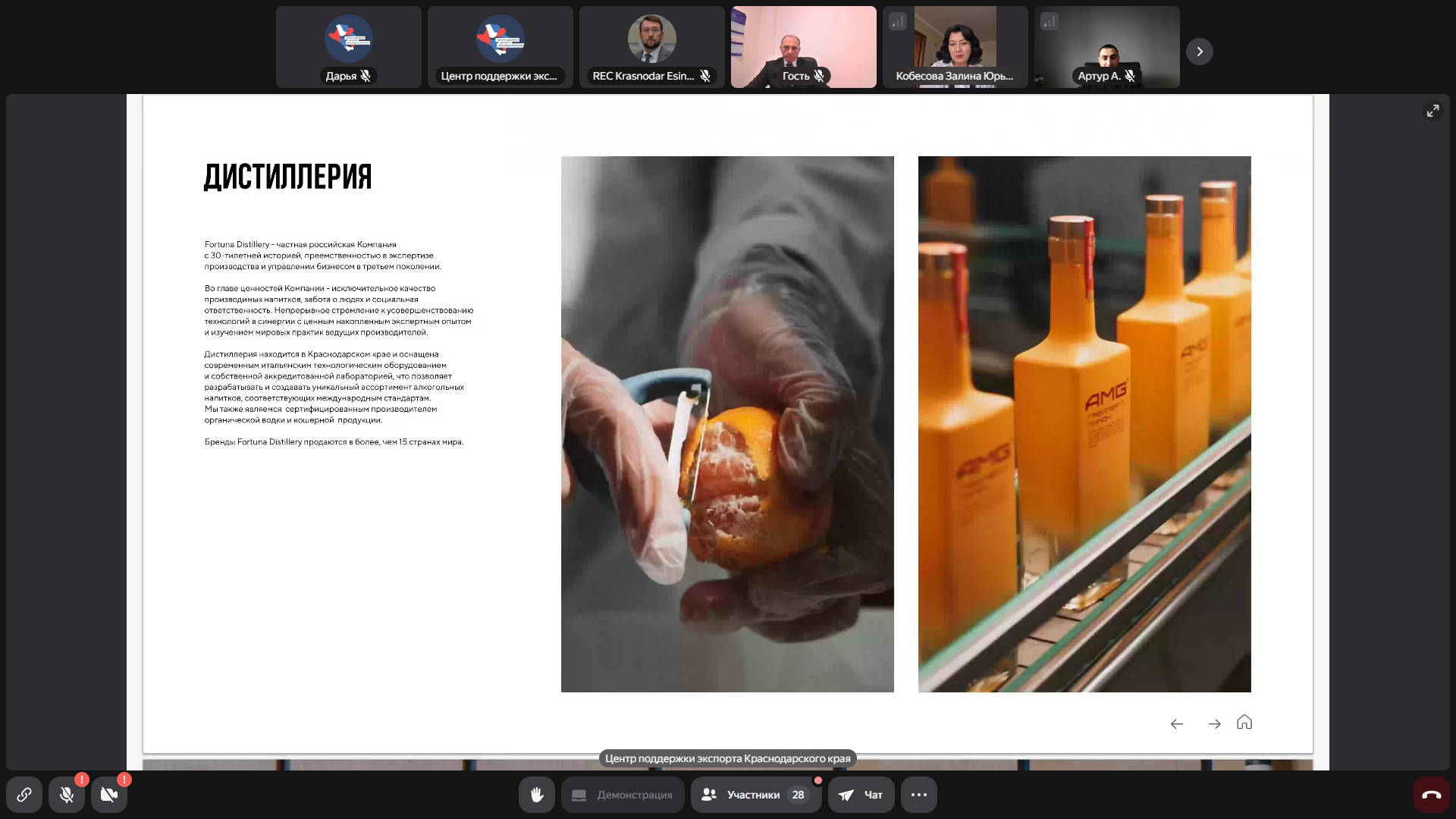Go to previous slide with left arrow
1456x819 pixels.
pyautogui.click(x=1177, y=724)
